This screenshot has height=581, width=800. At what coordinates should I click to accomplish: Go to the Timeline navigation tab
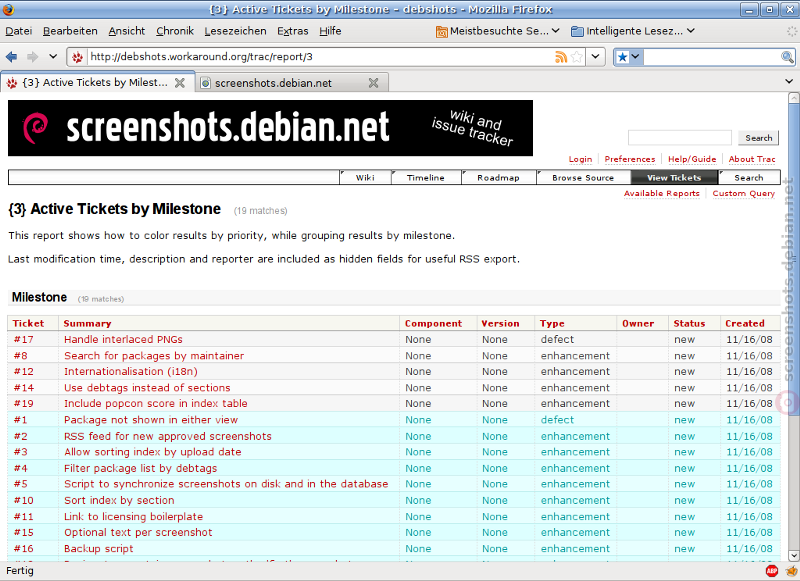(426, 178)
